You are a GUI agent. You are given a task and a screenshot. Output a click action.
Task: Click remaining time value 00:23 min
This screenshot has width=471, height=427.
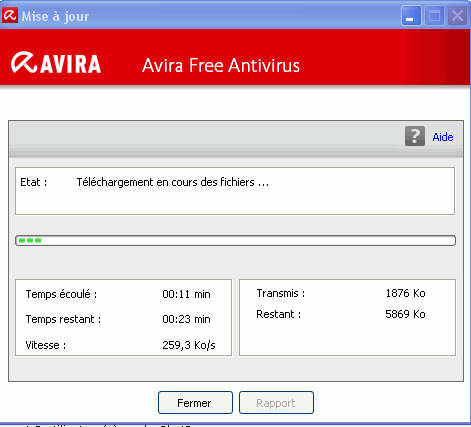point(186,319)
